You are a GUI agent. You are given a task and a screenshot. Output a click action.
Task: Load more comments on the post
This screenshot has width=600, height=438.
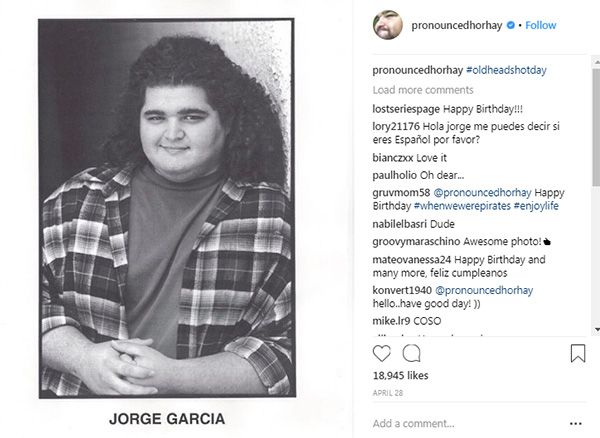click(x=423, y=90)
